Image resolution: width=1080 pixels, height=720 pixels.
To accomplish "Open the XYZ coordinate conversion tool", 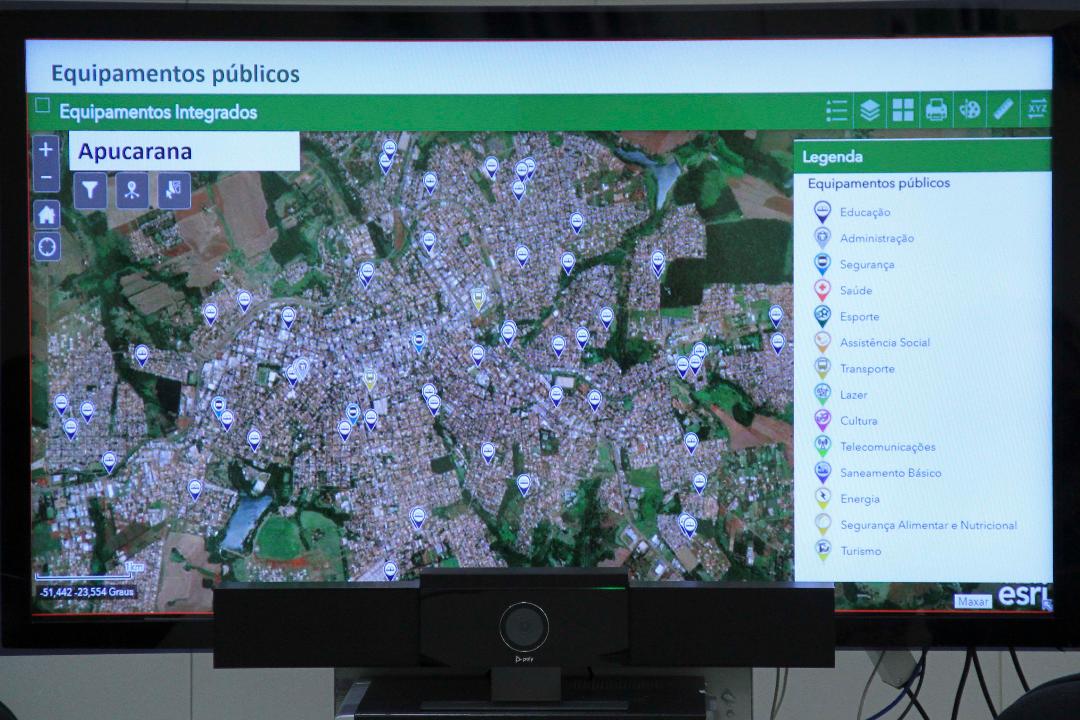I will [1037, 109].
